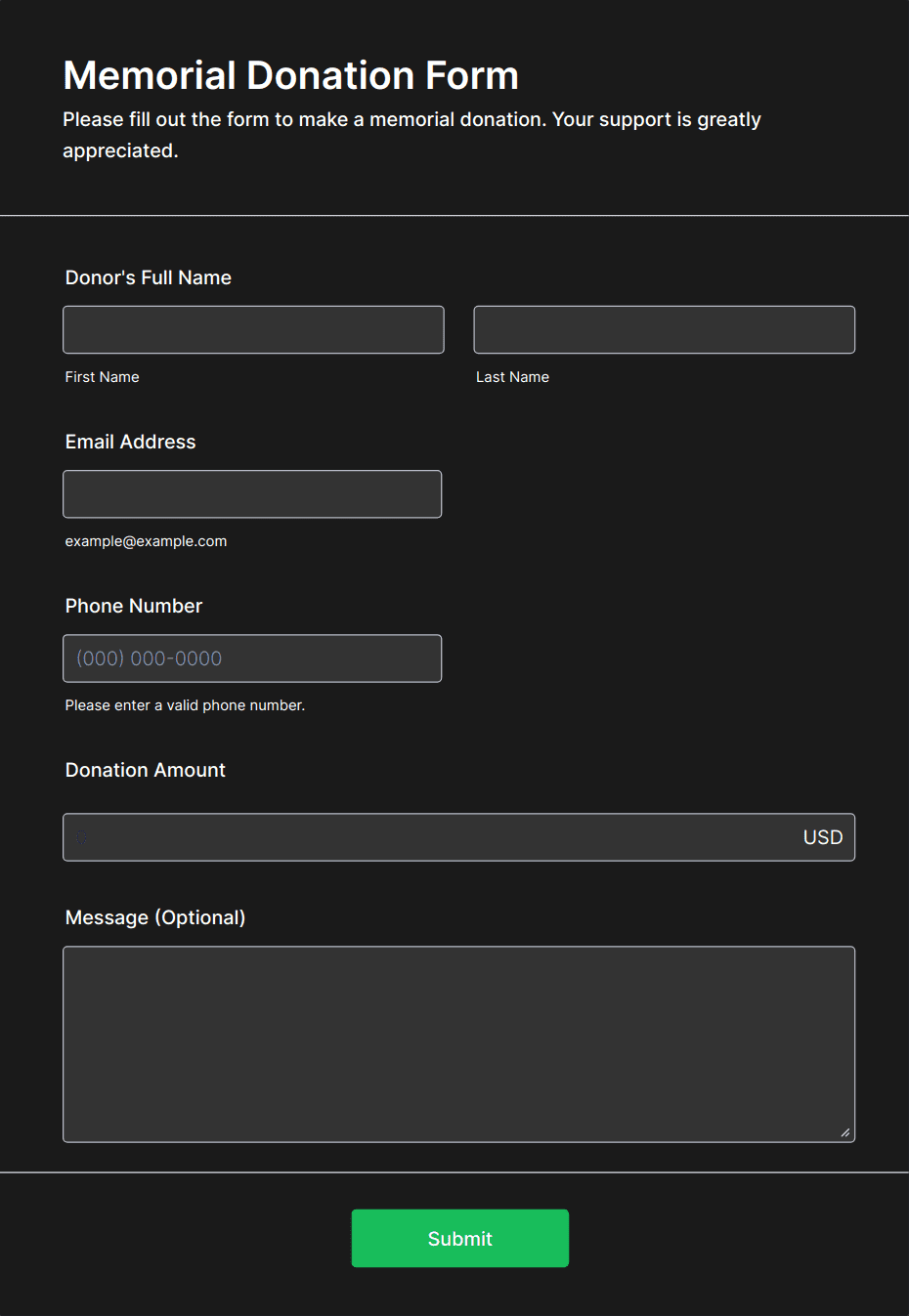Click the "Donor's Full Name" label
Viewport: 909px width, 1316px height.
click(x=149, y=277)
